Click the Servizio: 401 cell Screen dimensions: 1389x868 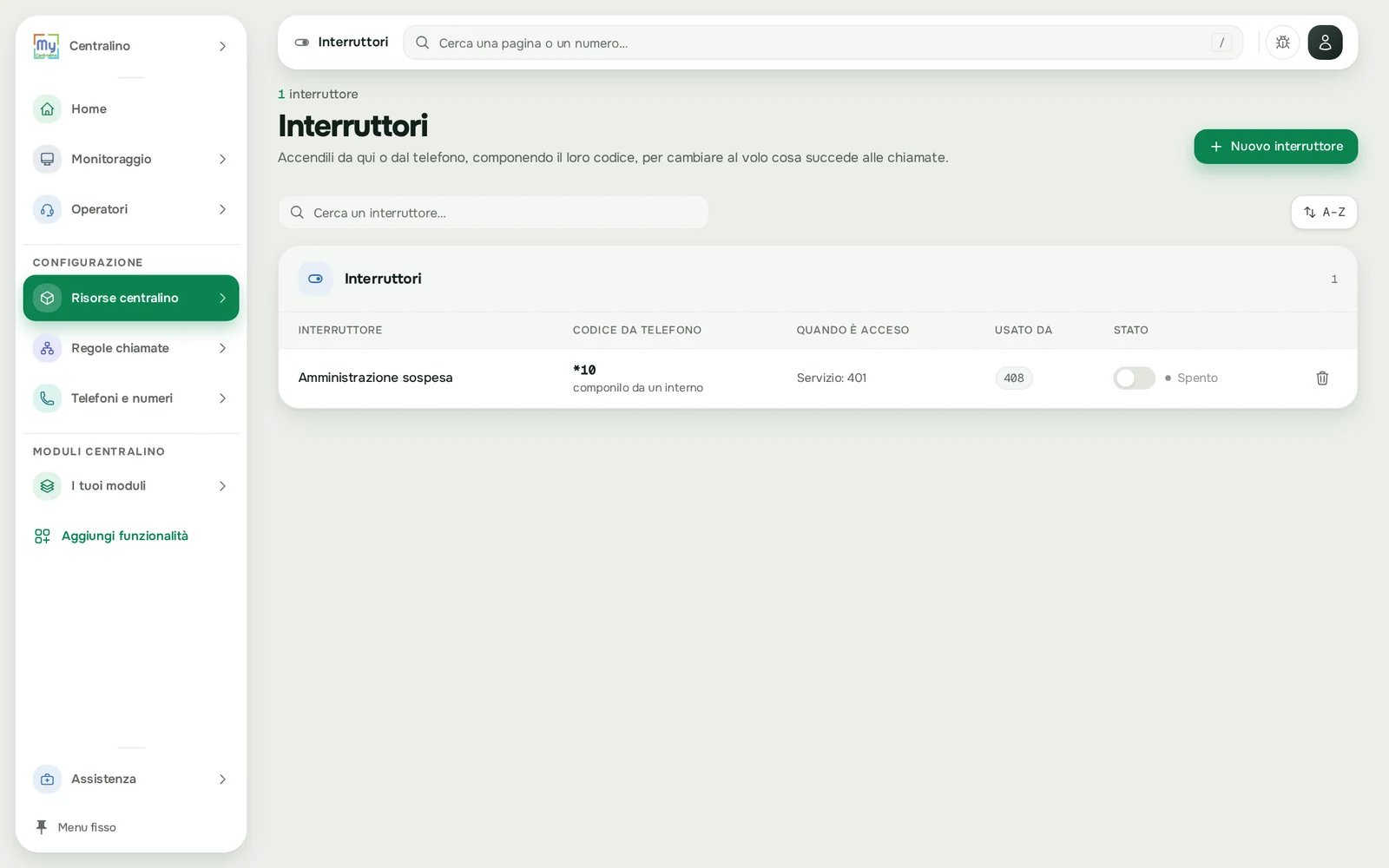pos(831,378)
